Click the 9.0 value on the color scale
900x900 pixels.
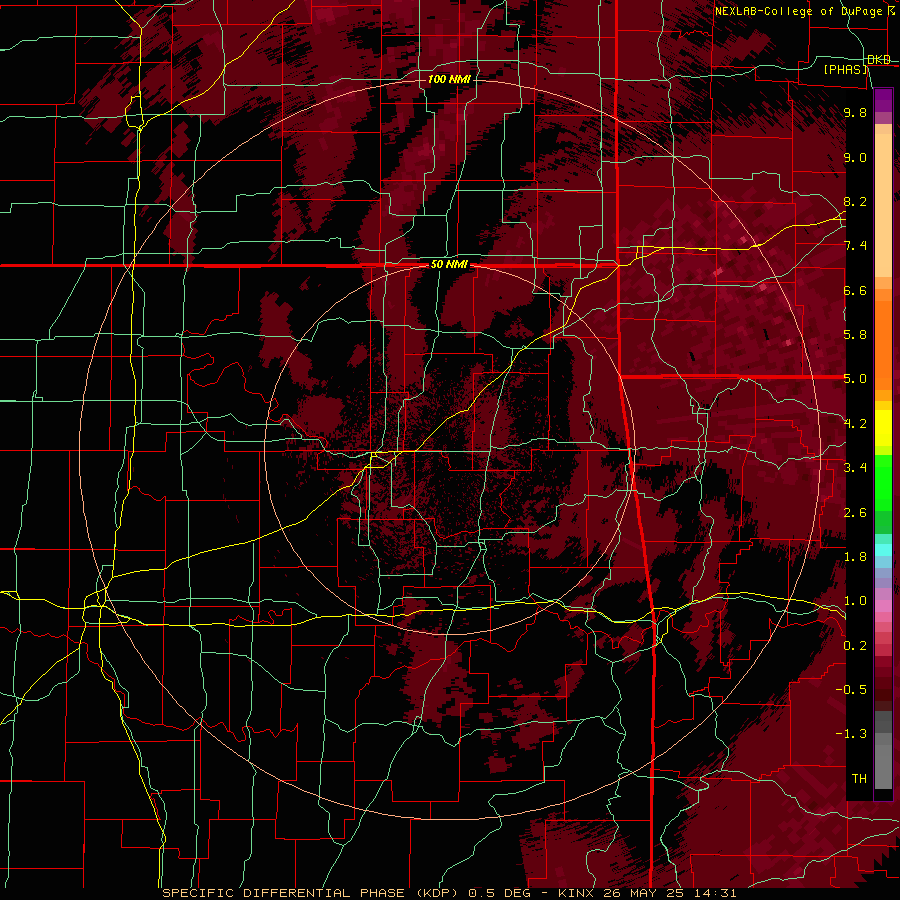coord(855,157)
